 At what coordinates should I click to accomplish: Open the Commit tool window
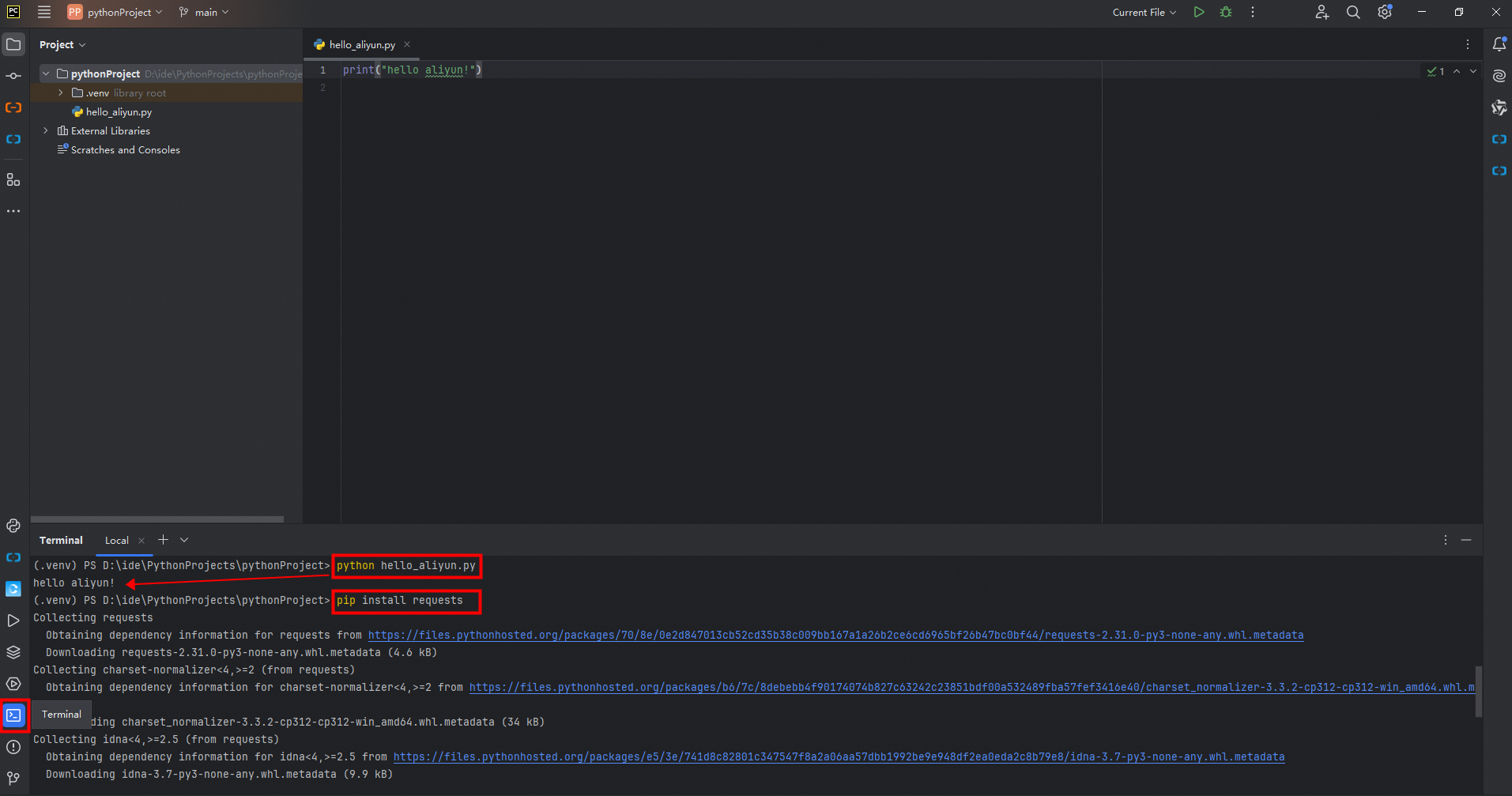(x=13, y=76)
